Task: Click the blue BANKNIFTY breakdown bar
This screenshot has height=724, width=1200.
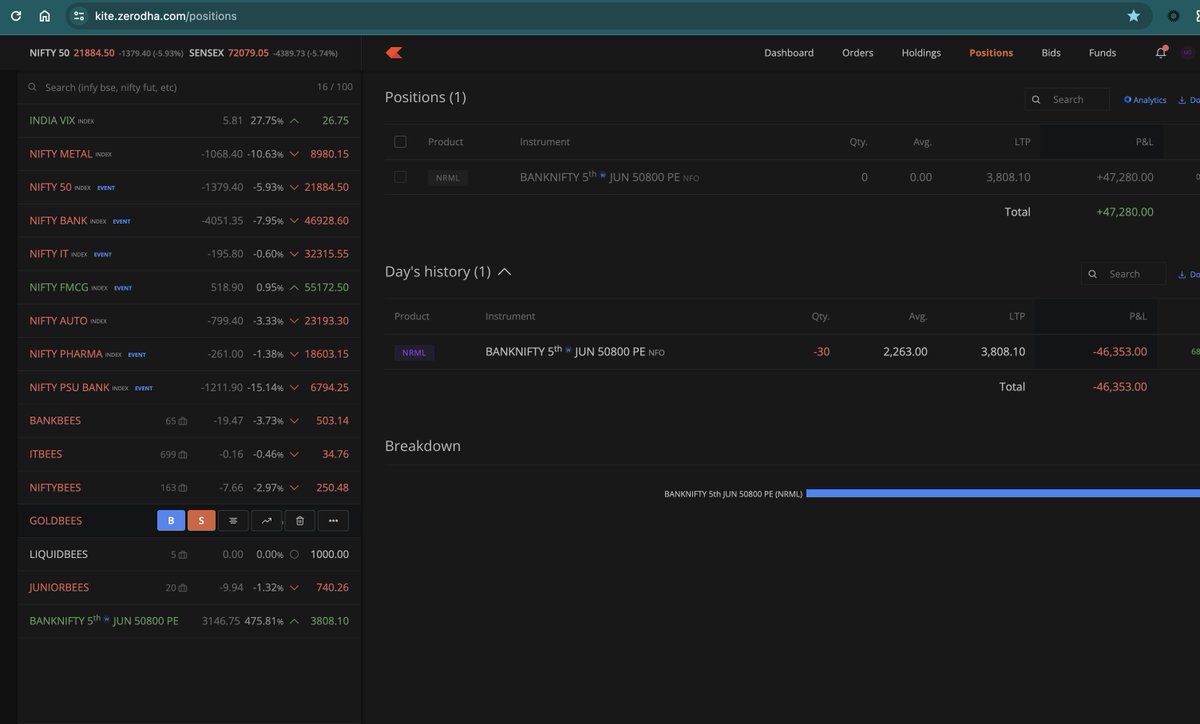Action: tap(1003, 493)
